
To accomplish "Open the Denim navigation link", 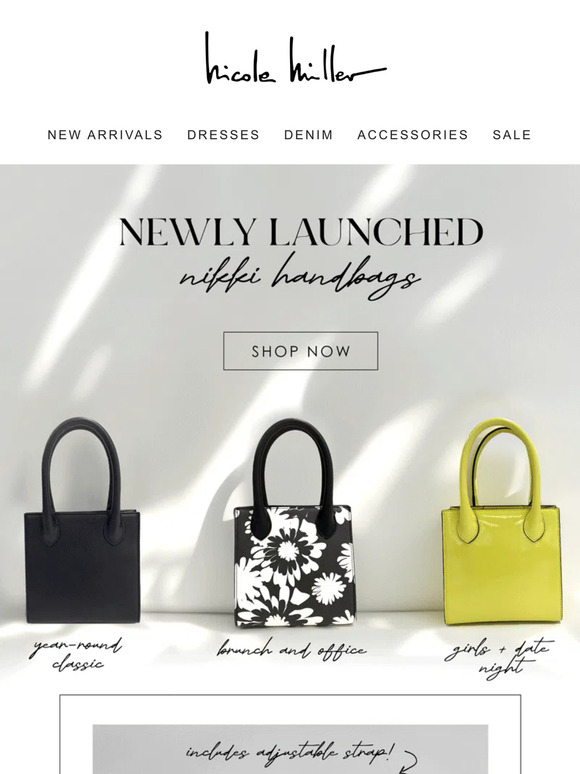I will pyautogui.click(x=309, y=135).
